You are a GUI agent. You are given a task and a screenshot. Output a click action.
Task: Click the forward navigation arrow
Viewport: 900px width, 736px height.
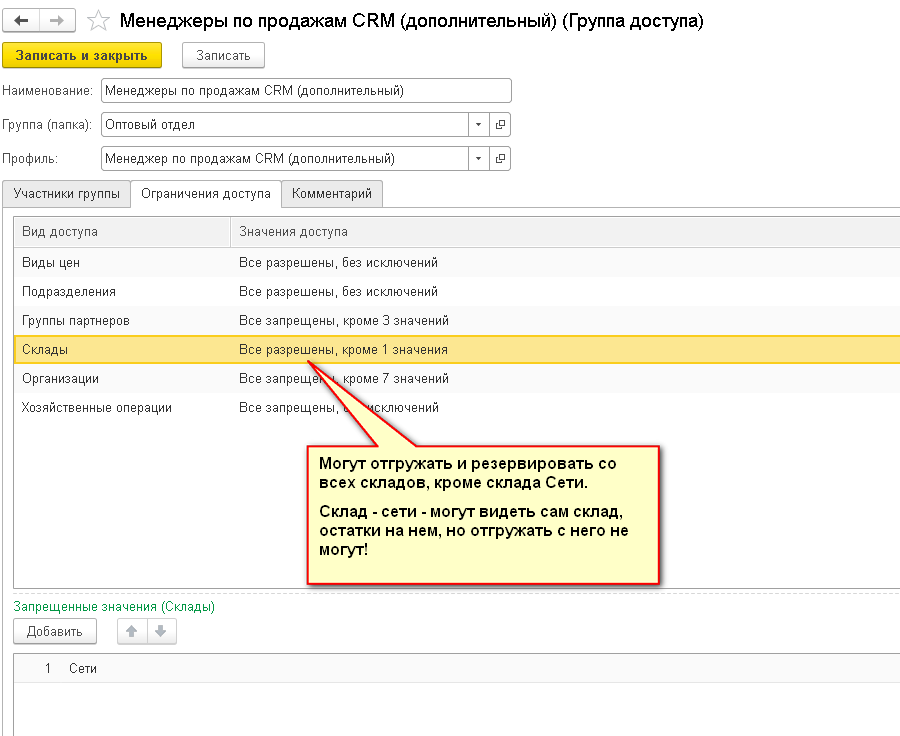pos(58,20)
